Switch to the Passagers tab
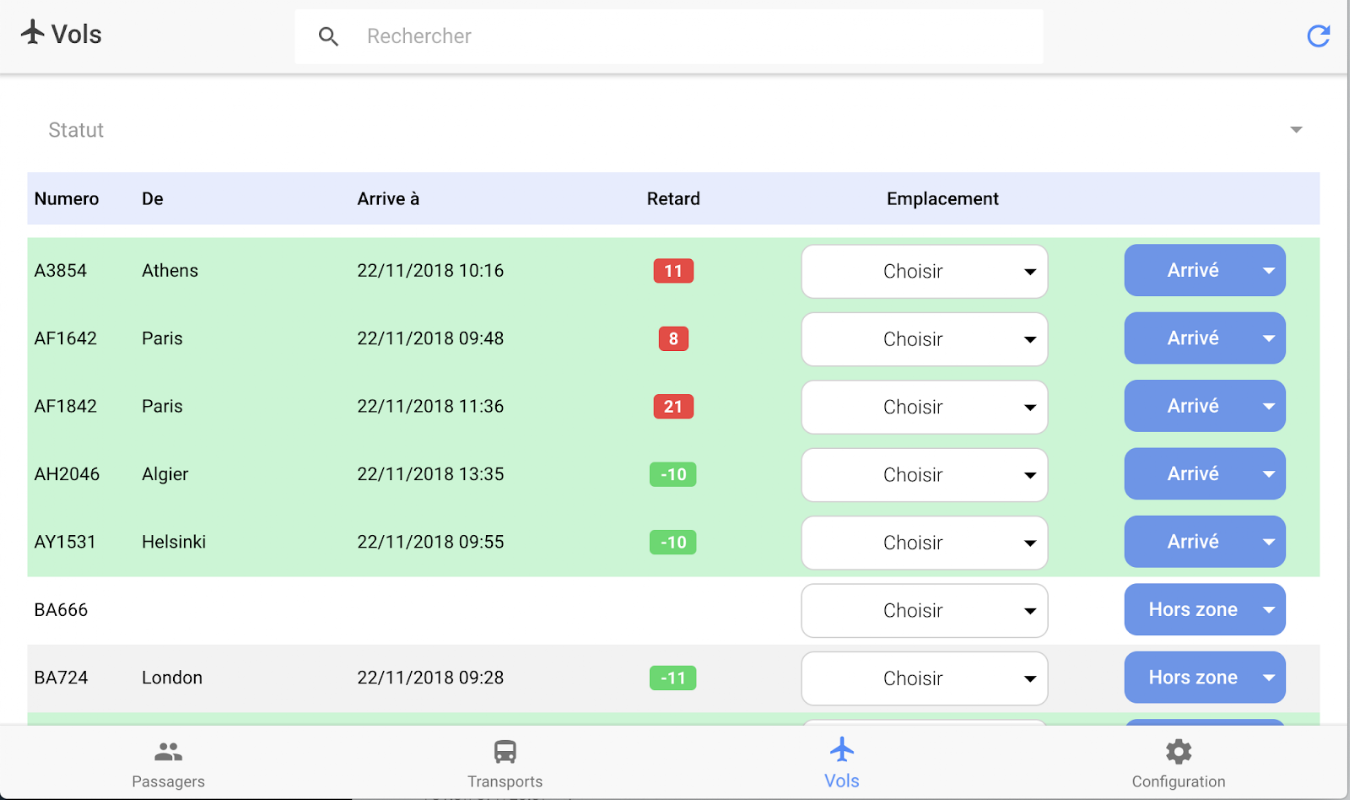The image size is (1350, 800). click(168, 764)
